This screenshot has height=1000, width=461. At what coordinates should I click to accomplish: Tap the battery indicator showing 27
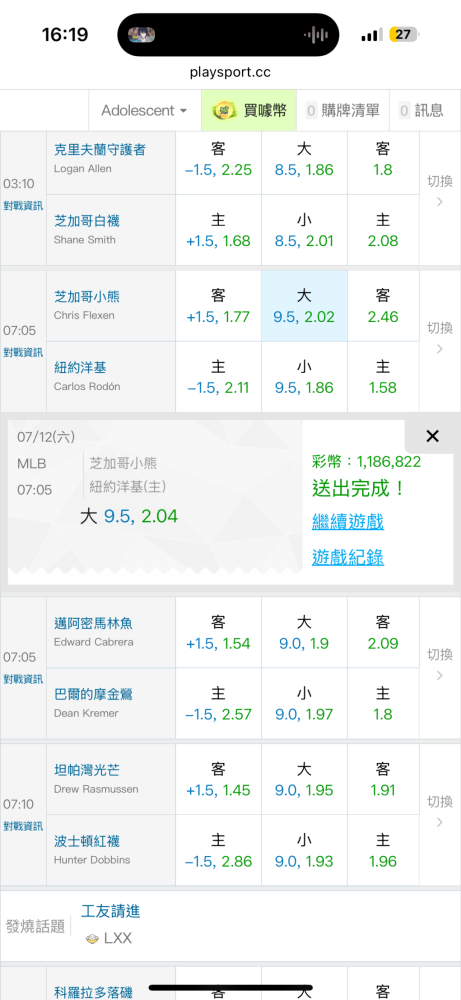(x=403, y=34)
